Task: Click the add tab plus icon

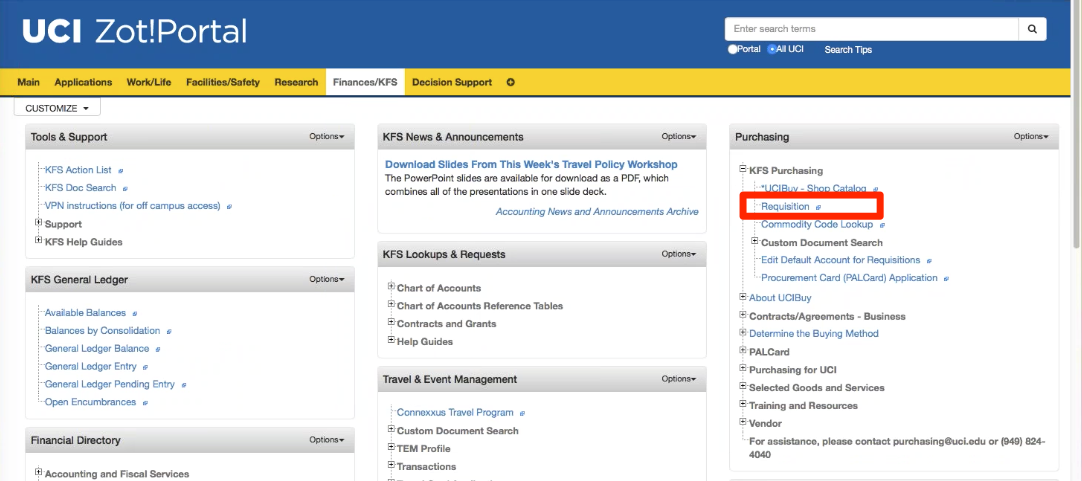Action: [511, 82]
